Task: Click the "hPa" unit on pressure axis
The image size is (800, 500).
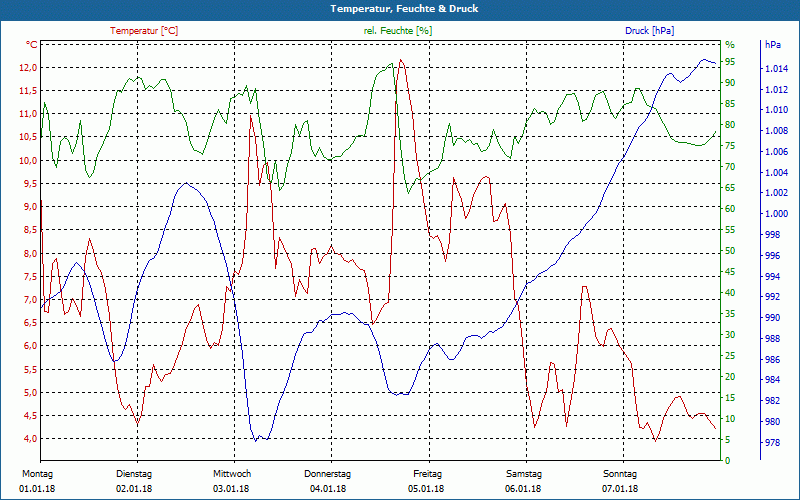Action: point(772,45)
